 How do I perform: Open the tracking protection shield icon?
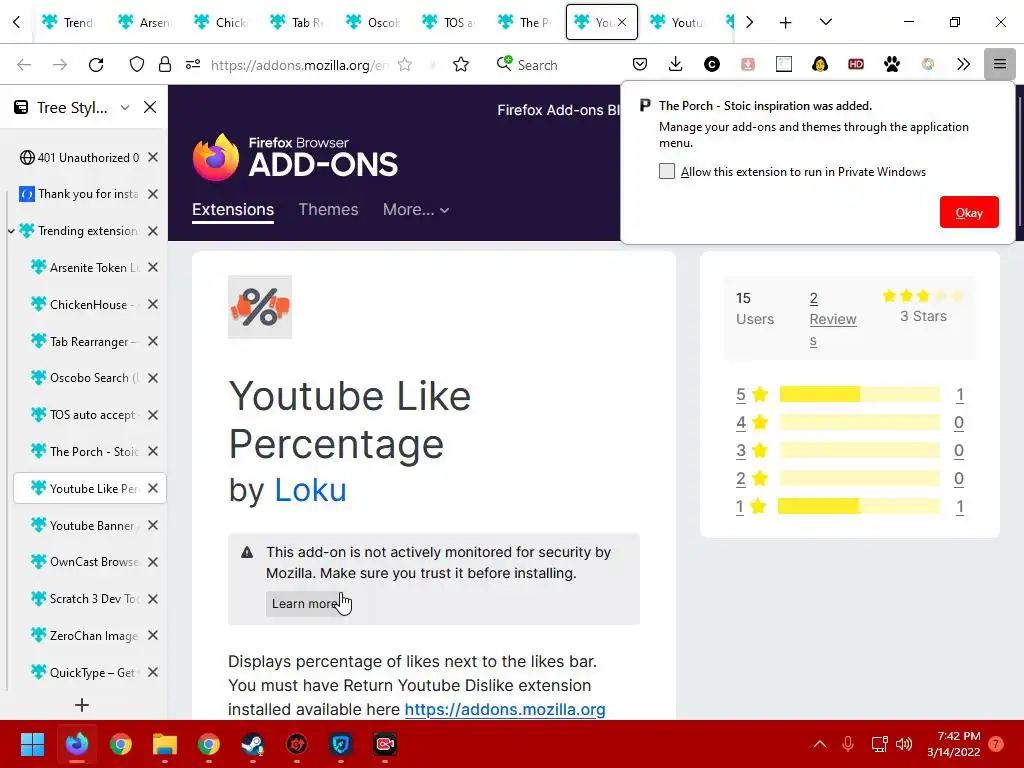pos(136,65)
